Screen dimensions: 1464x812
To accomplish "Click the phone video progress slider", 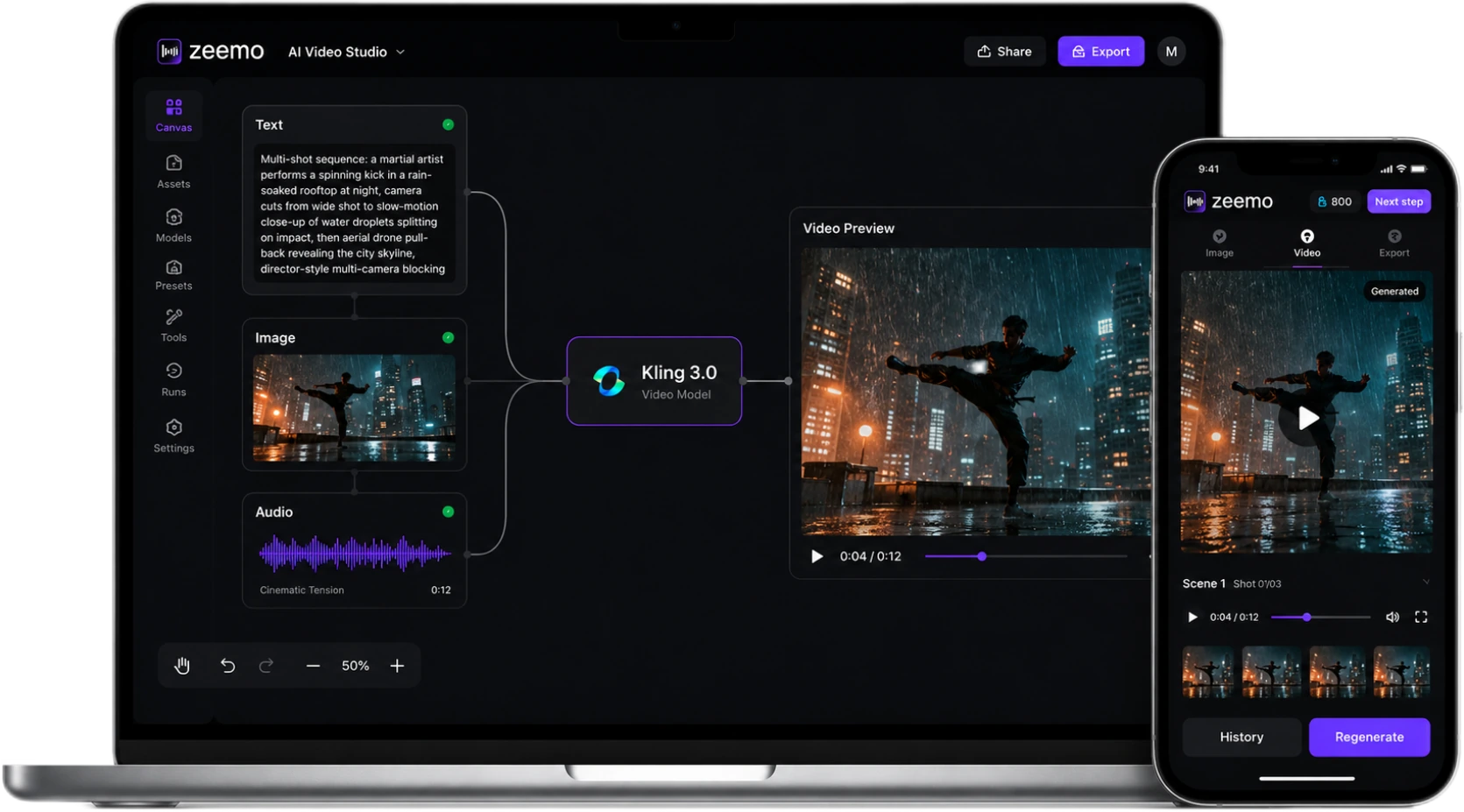I will pyautogui.click(x=1321, y=618).
